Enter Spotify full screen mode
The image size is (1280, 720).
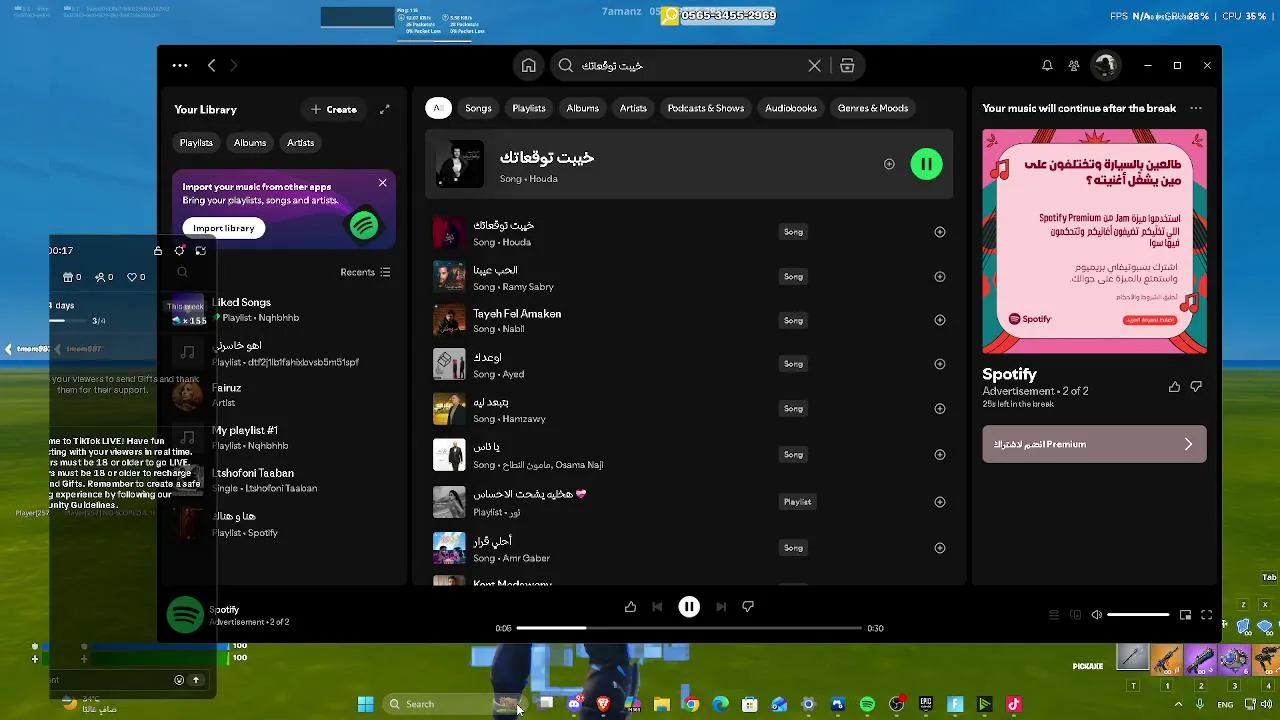pos(1207,615)
